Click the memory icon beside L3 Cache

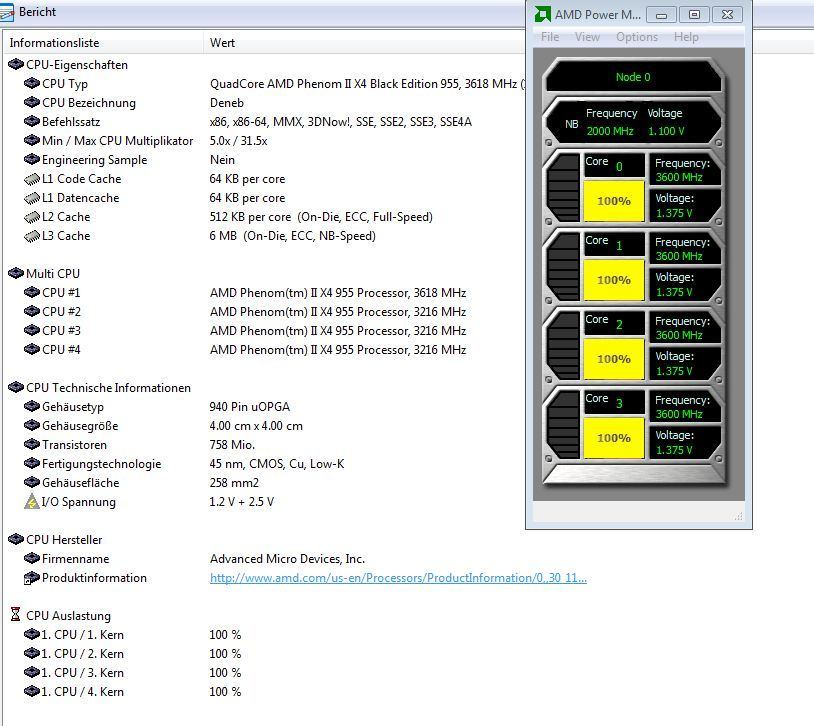tap(32, 236)
